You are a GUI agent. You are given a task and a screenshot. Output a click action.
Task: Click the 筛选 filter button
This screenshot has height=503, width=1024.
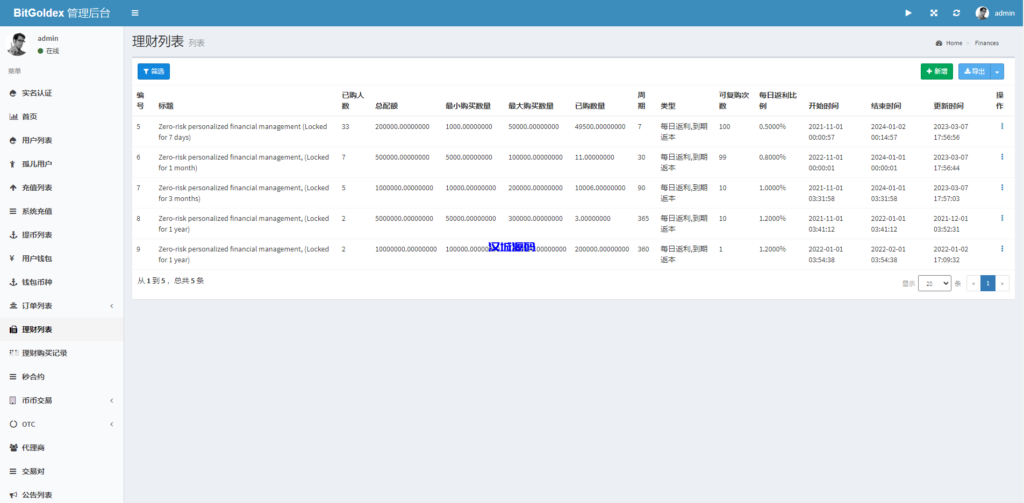click(153, 71)
